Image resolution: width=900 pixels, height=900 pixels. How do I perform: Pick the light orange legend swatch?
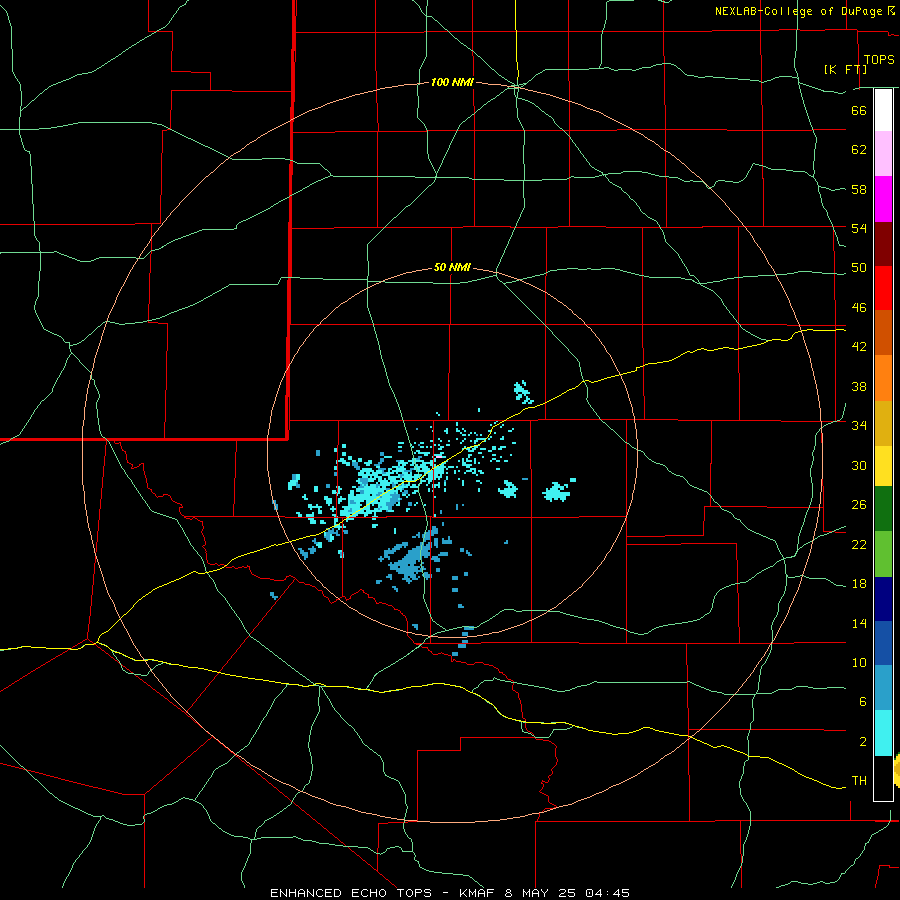883,378
